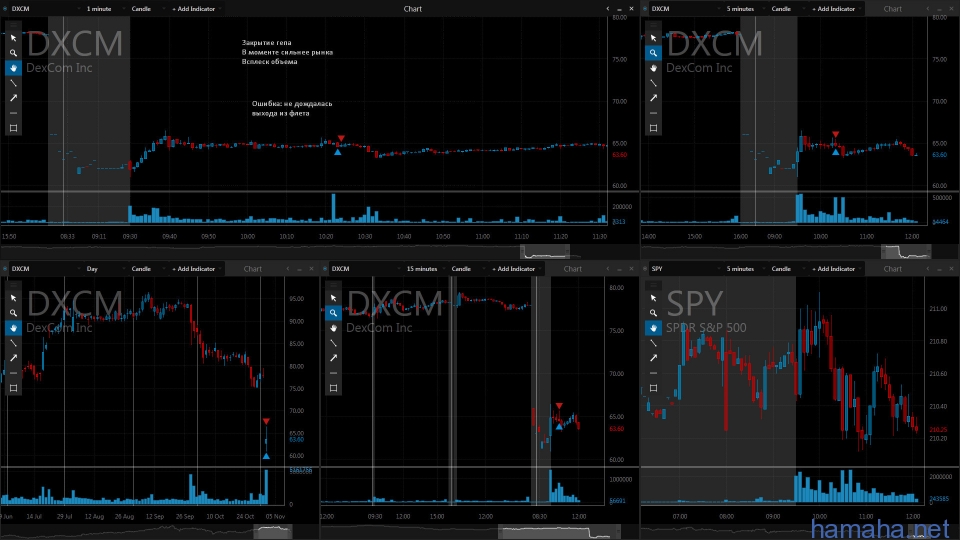Click the Chart title tab of 15 minutes panel
Screen dimensions: 960x540
[573, 269]
